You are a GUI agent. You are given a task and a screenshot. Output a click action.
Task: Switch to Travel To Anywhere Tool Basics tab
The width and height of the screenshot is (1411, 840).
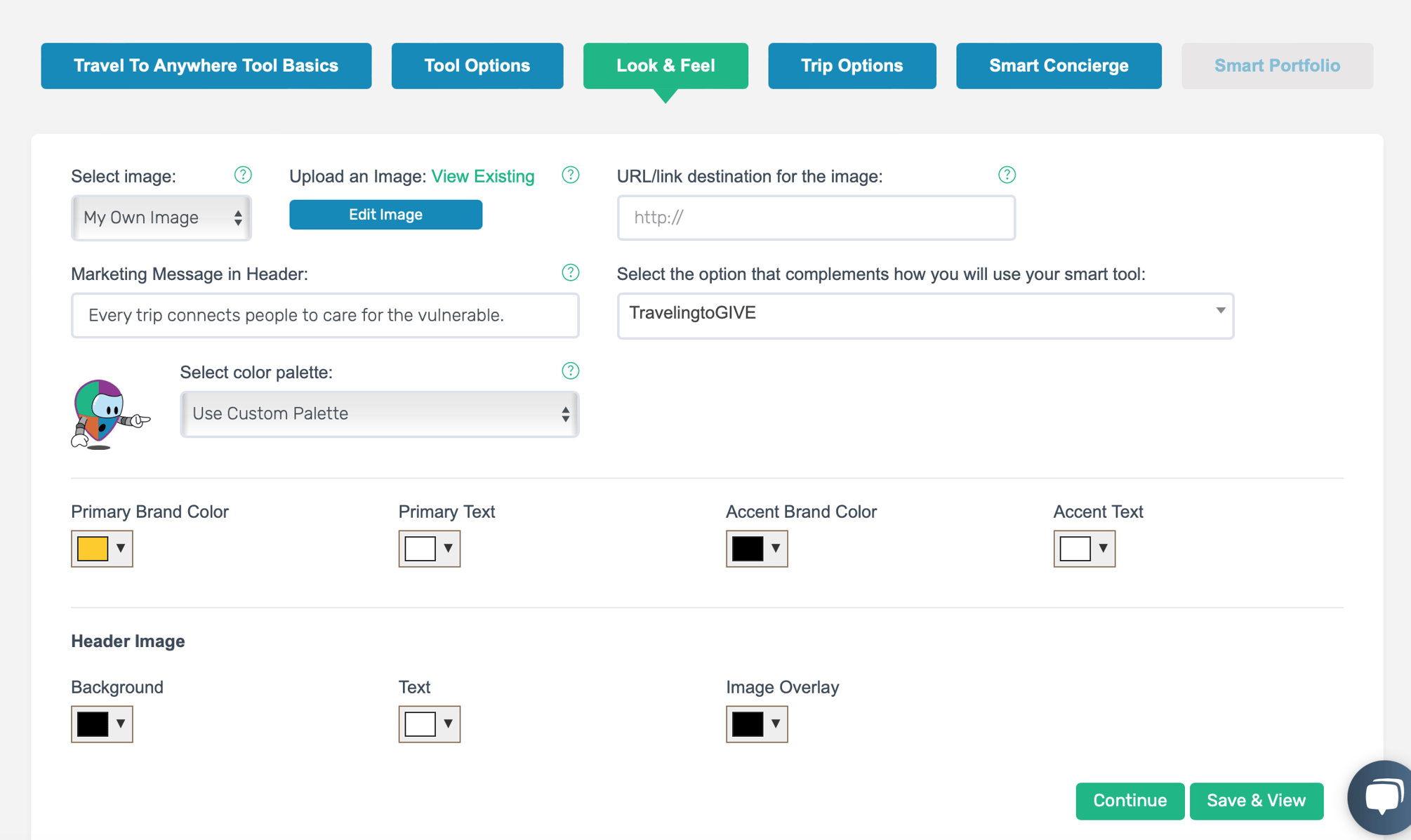pyautogui.click(x=206, y=65)
